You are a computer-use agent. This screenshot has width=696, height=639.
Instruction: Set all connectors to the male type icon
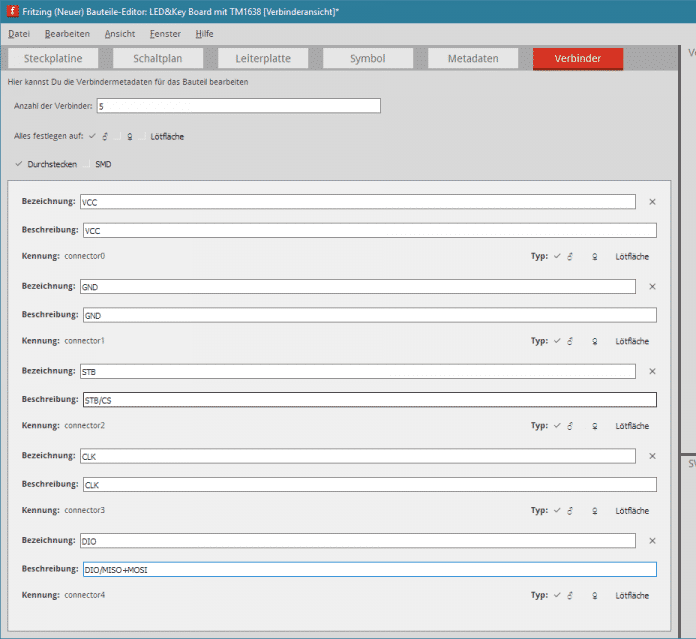(105, 136)
